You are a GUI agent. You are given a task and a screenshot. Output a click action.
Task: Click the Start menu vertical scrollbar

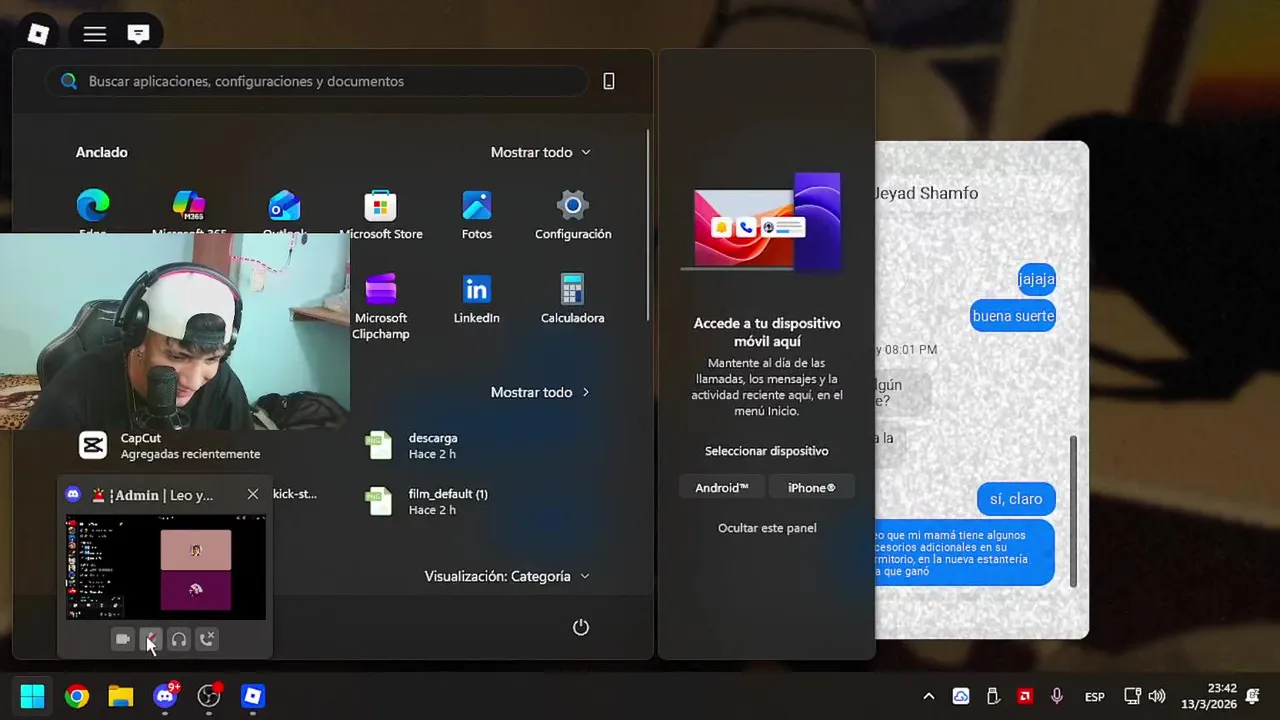(x=648, y=225)
